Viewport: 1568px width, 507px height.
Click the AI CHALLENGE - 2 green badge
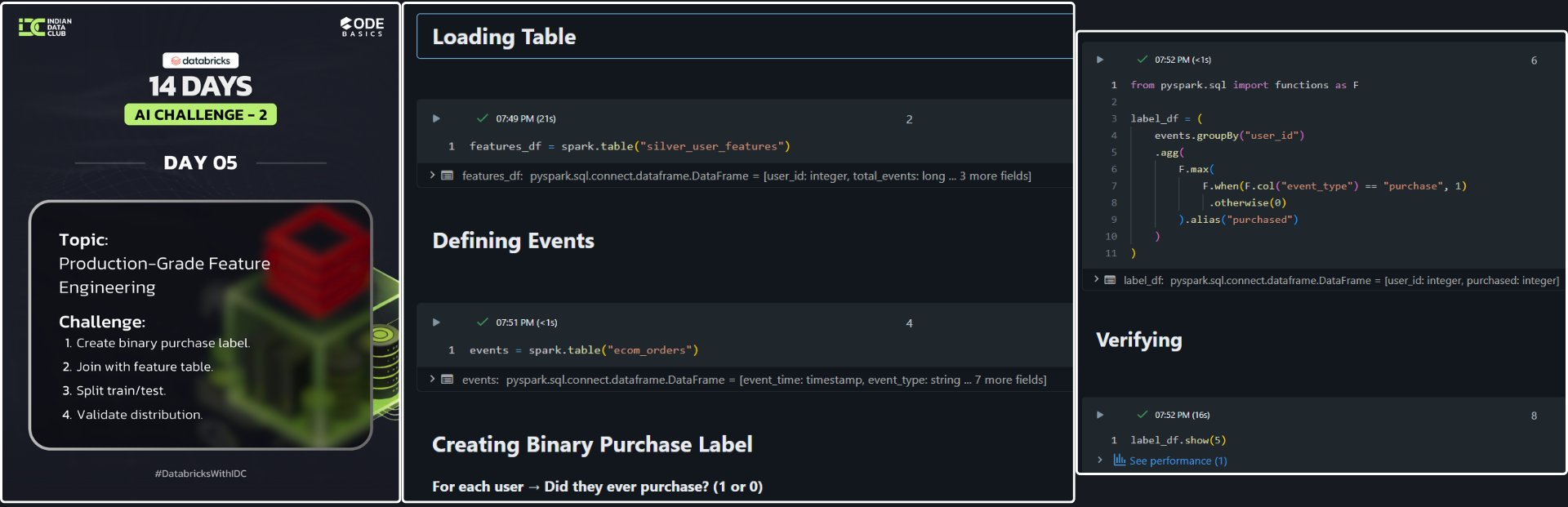coord(201,115)
